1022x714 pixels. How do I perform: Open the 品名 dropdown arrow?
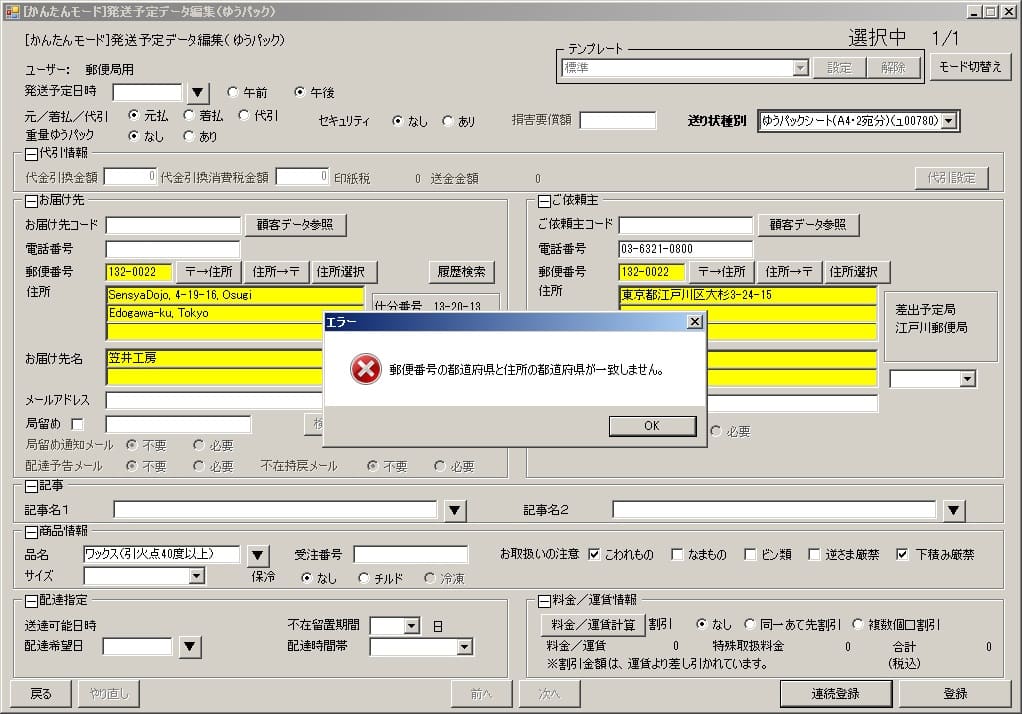(x=258, y=555)
